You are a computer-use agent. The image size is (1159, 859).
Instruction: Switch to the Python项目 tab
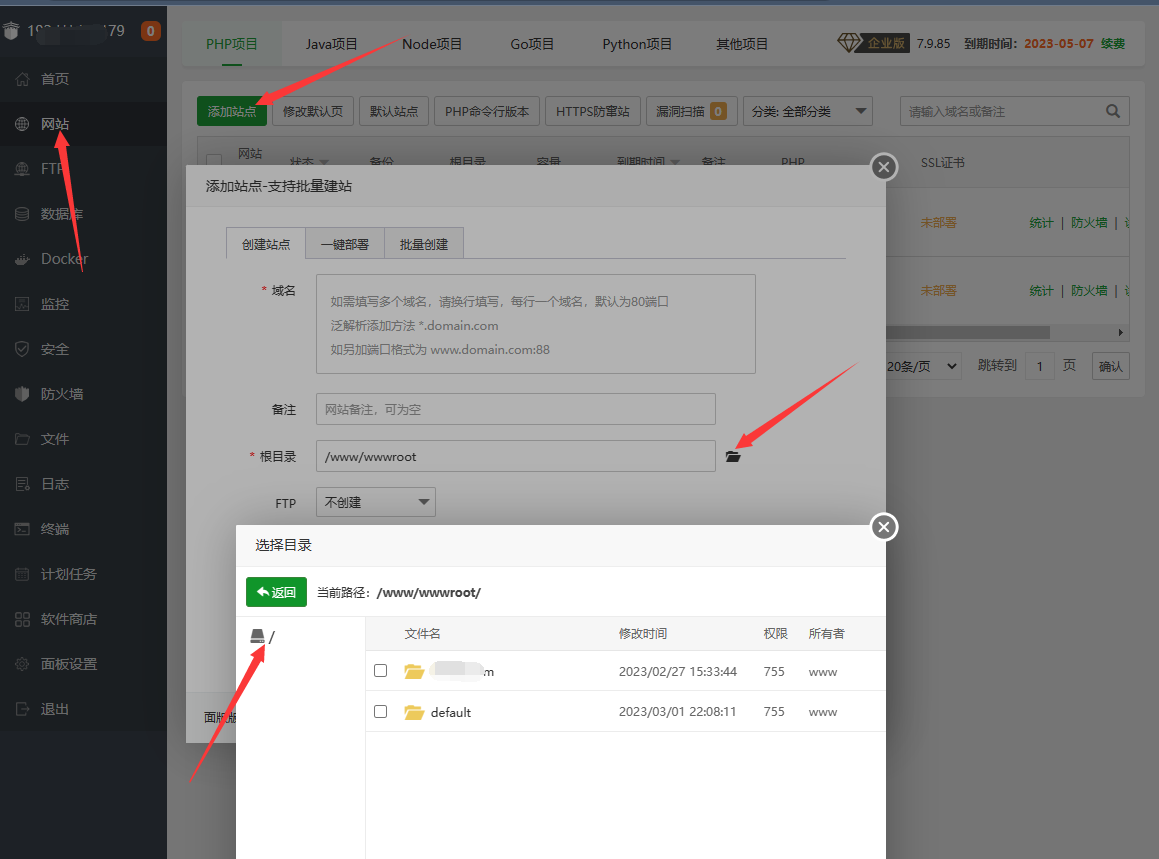pyautogui.click(x=636, y=44)
